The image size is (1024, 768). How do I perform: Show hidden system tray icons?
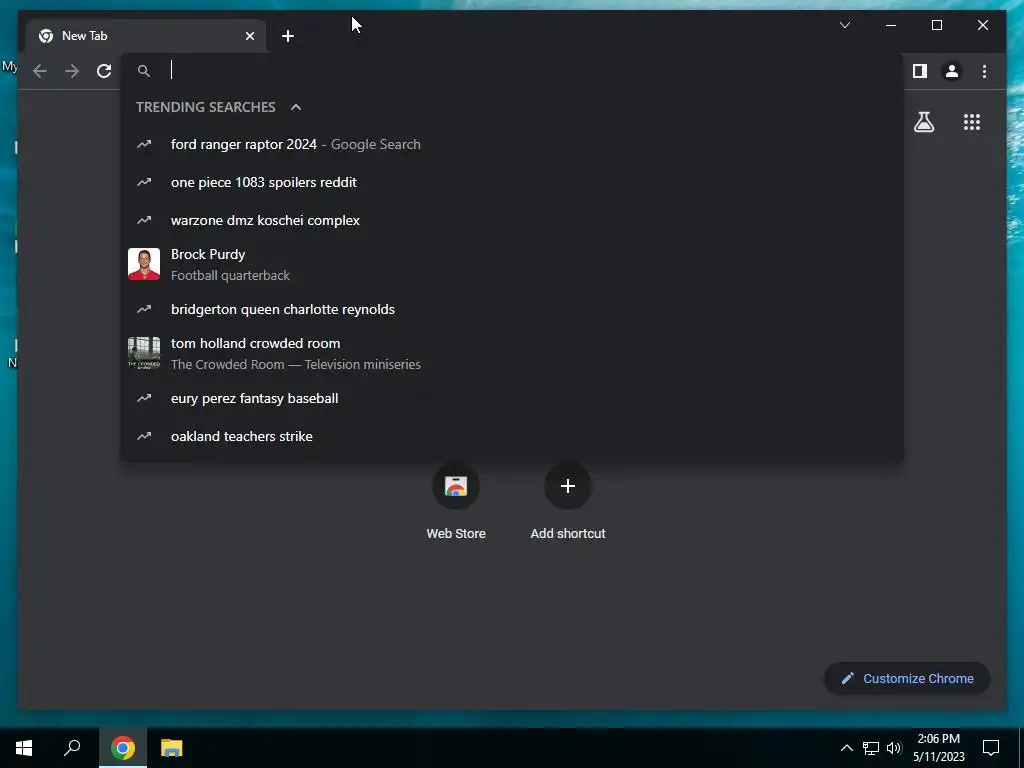846,748
